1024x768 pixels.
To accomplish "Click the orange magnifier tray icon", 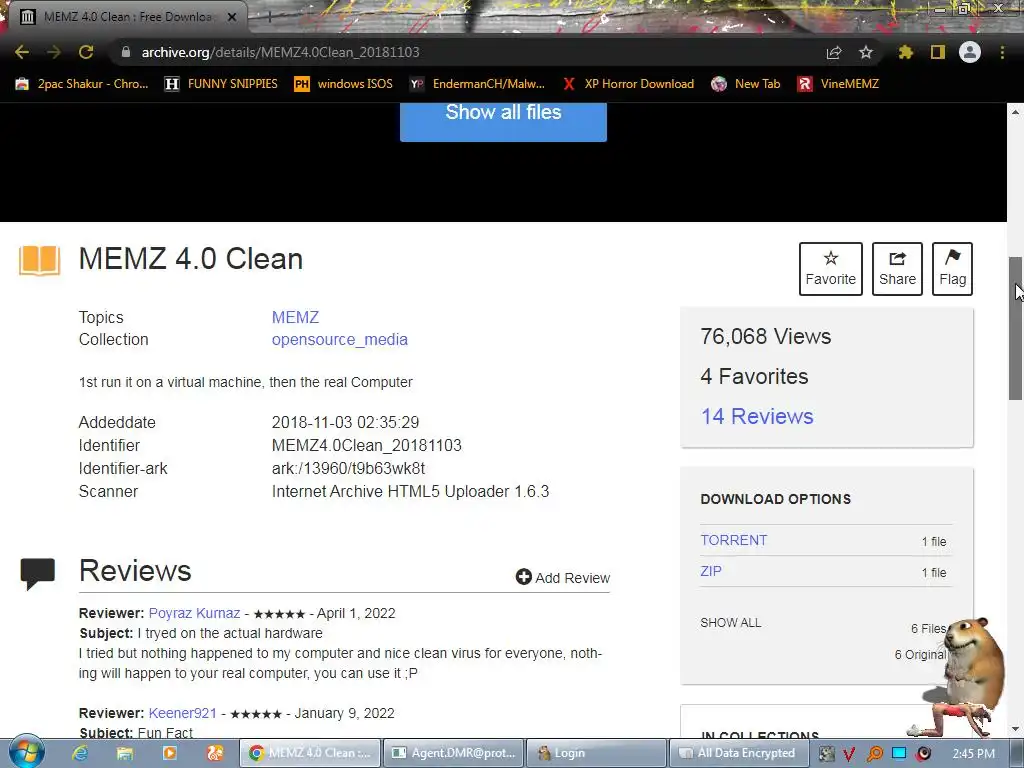I will click(874, 754).
